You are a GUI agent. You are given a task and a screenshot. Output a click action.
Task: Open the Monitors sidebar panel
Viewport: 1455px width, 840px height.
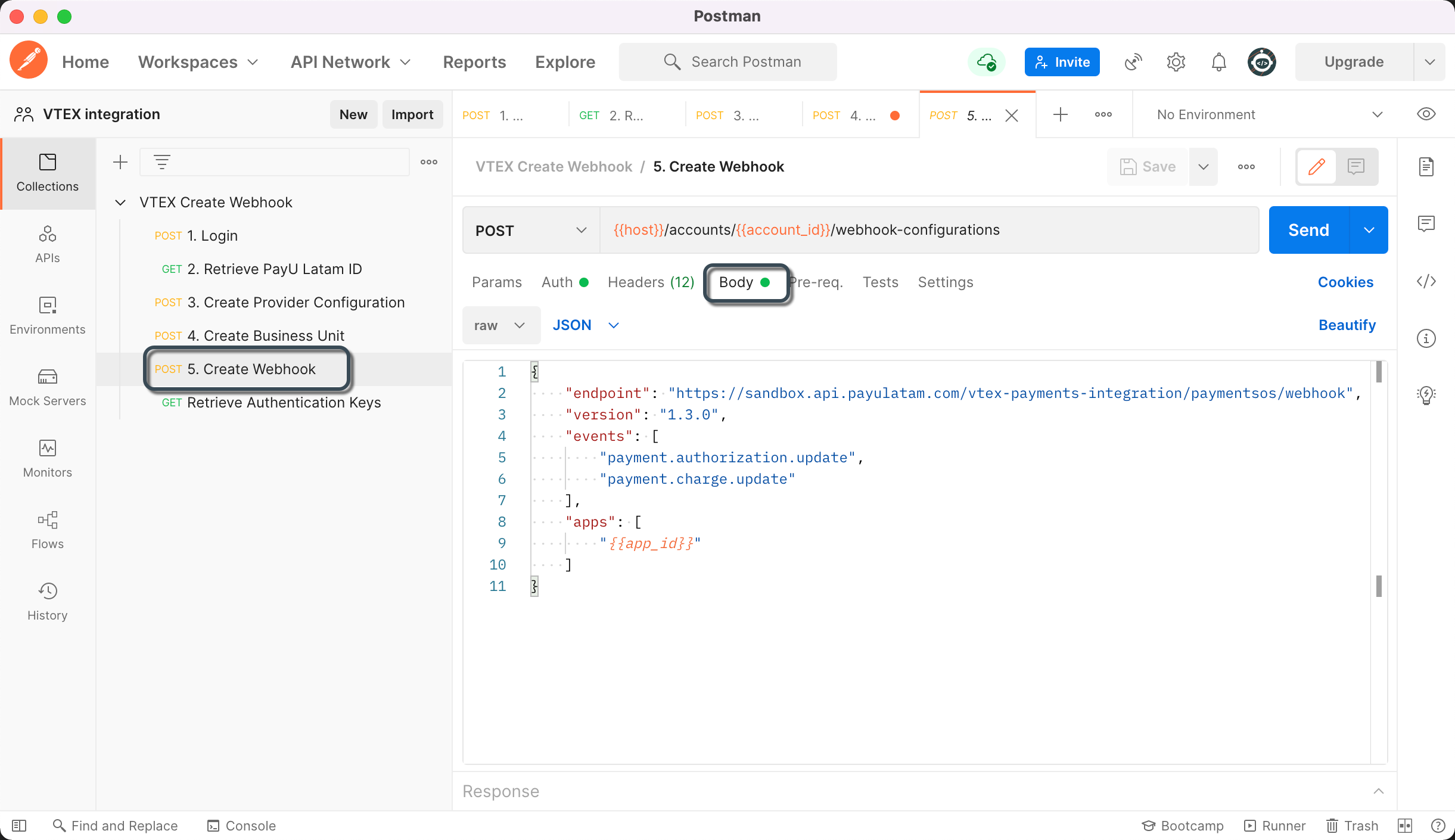(48, 459)
